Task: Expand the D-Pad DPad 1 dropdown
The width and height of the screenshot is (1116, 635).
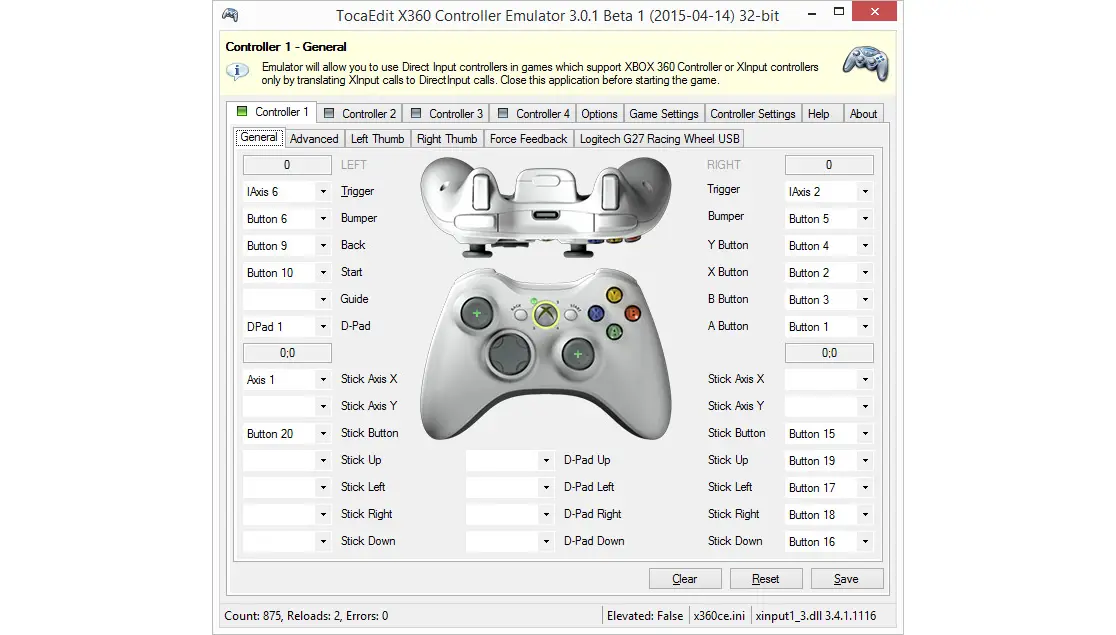Action: [x=323, y=327]
